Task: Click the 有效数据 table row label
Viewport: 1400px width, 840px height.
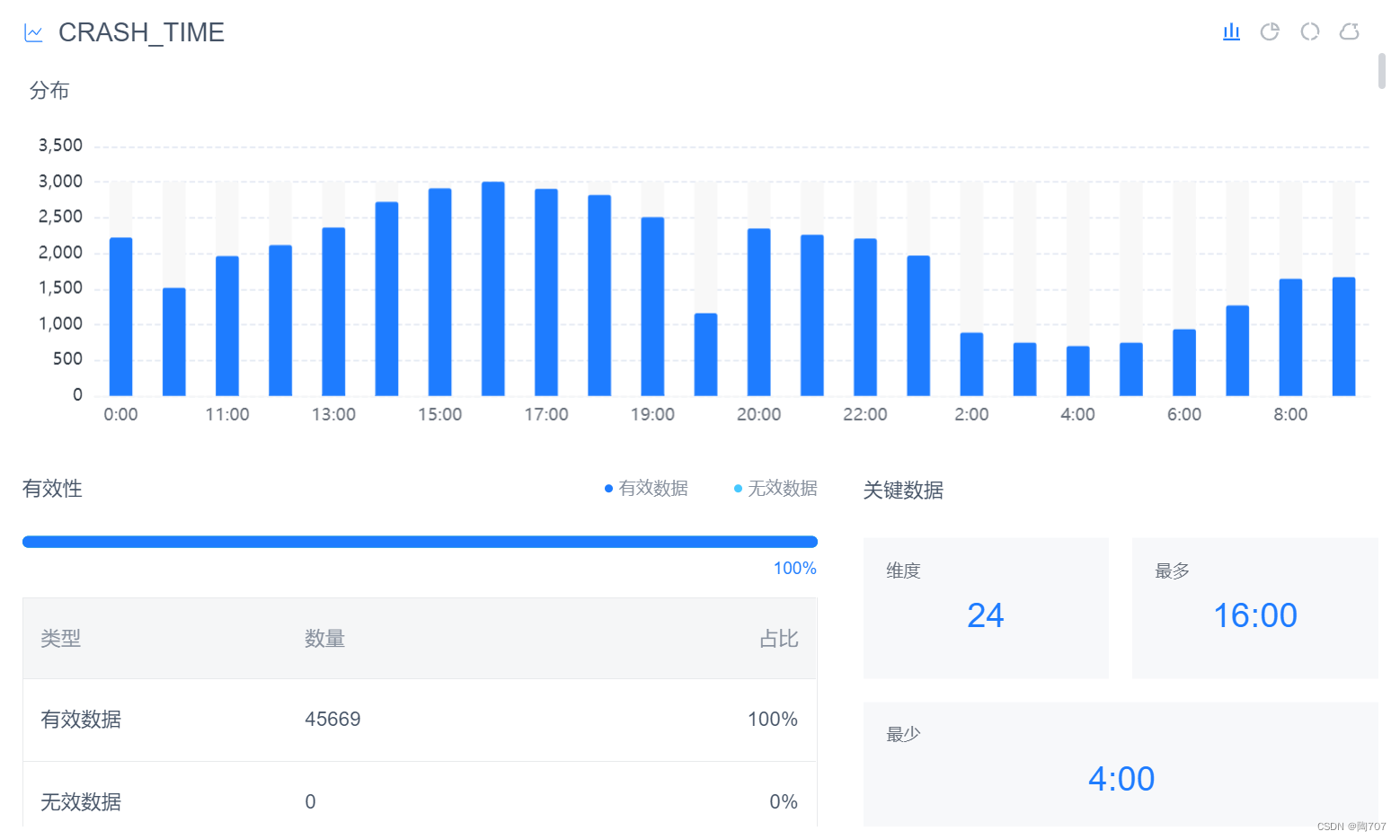Action: pos(81,720)
